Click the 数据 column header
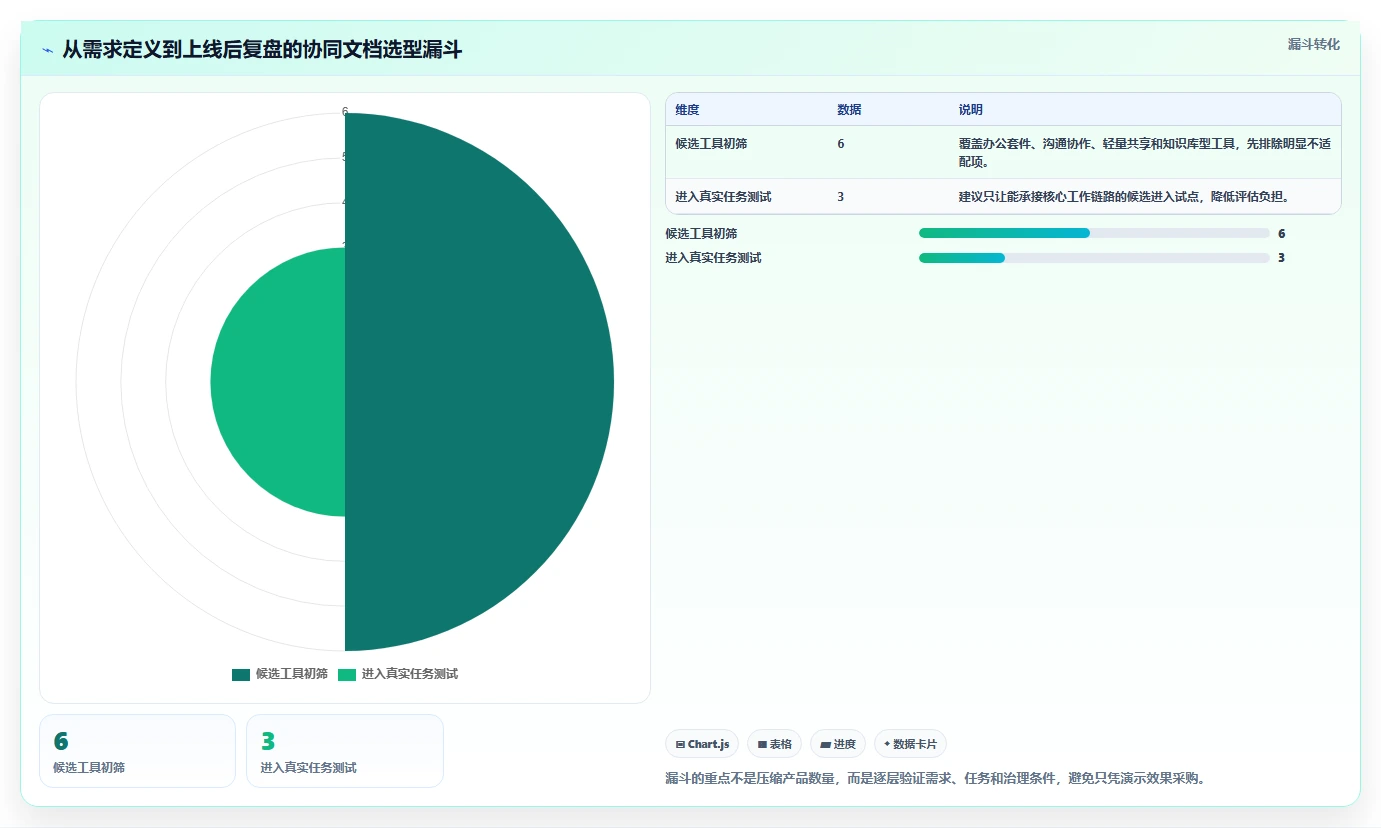The image size is (1381, 828). pyautogui.click(x=849, y=110)
